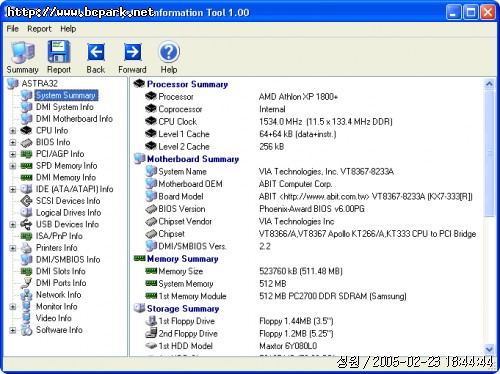
Task: Select the Chipset Vendor row label
Action: tap(185, 221)
